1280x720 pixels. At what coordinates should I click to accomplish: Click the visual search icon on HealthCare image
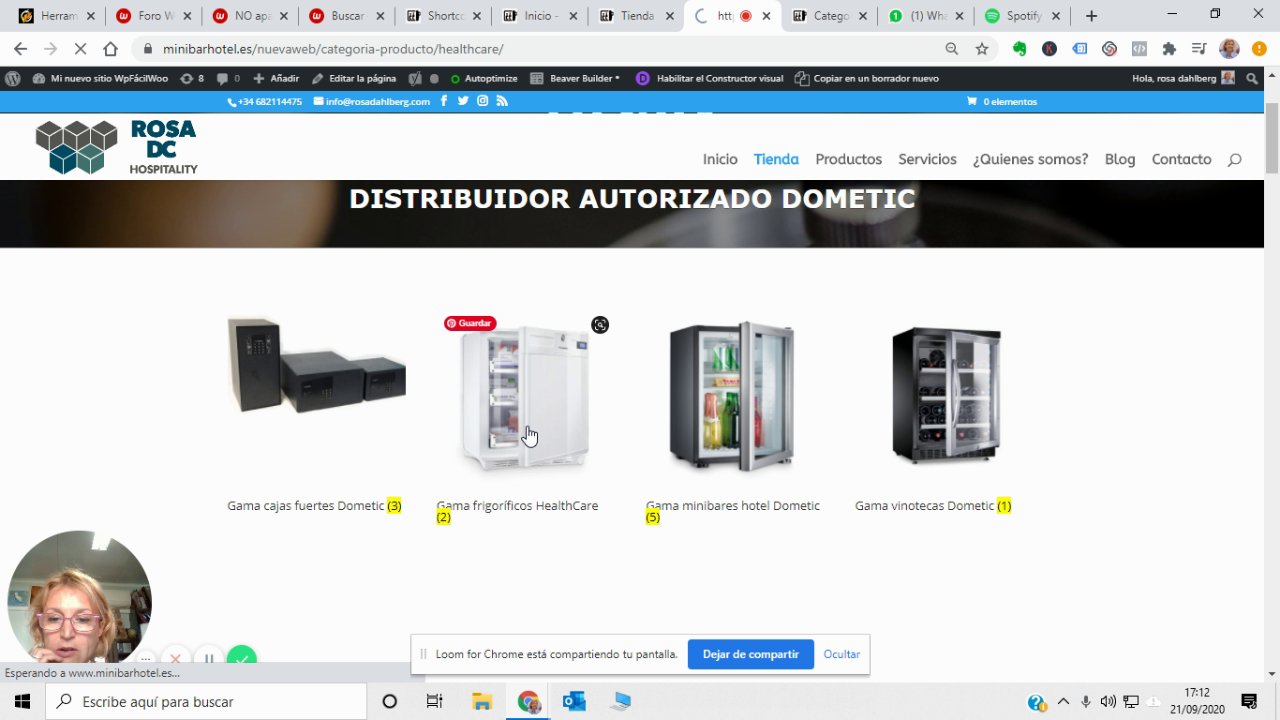pos(600,325)
